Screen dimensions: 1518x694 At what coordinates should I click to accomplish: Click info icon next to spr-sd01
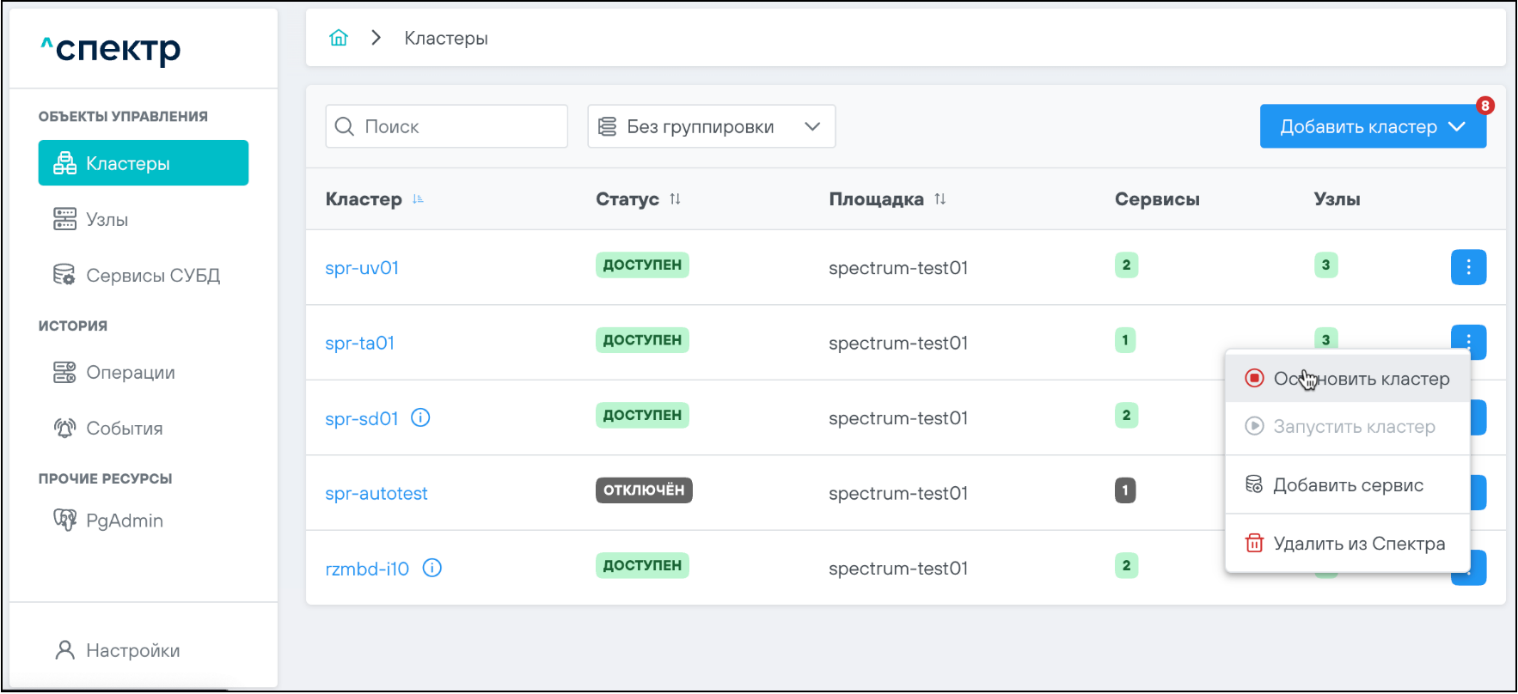tap(421, 418)
